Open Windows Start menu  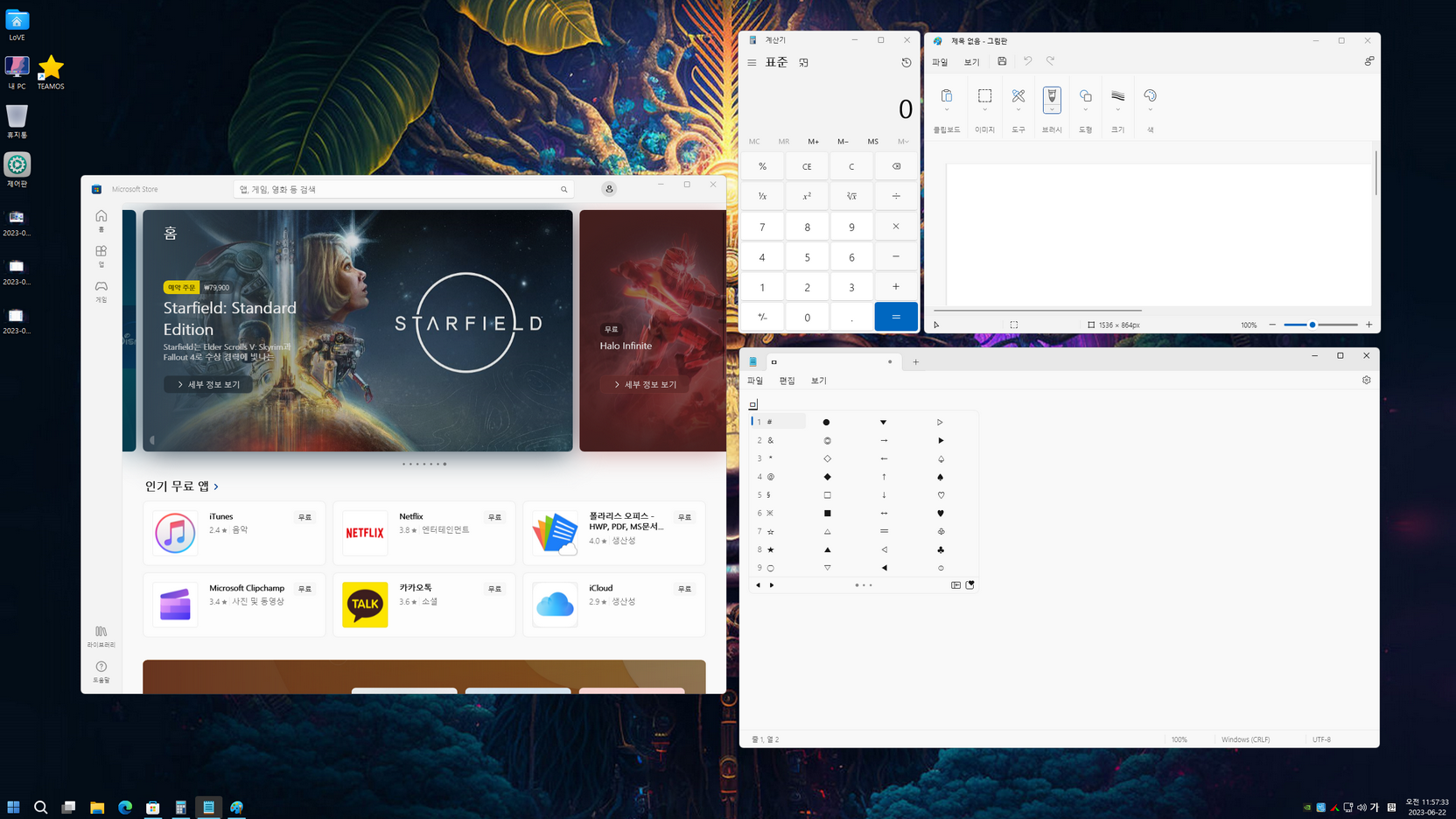point(13,807)
